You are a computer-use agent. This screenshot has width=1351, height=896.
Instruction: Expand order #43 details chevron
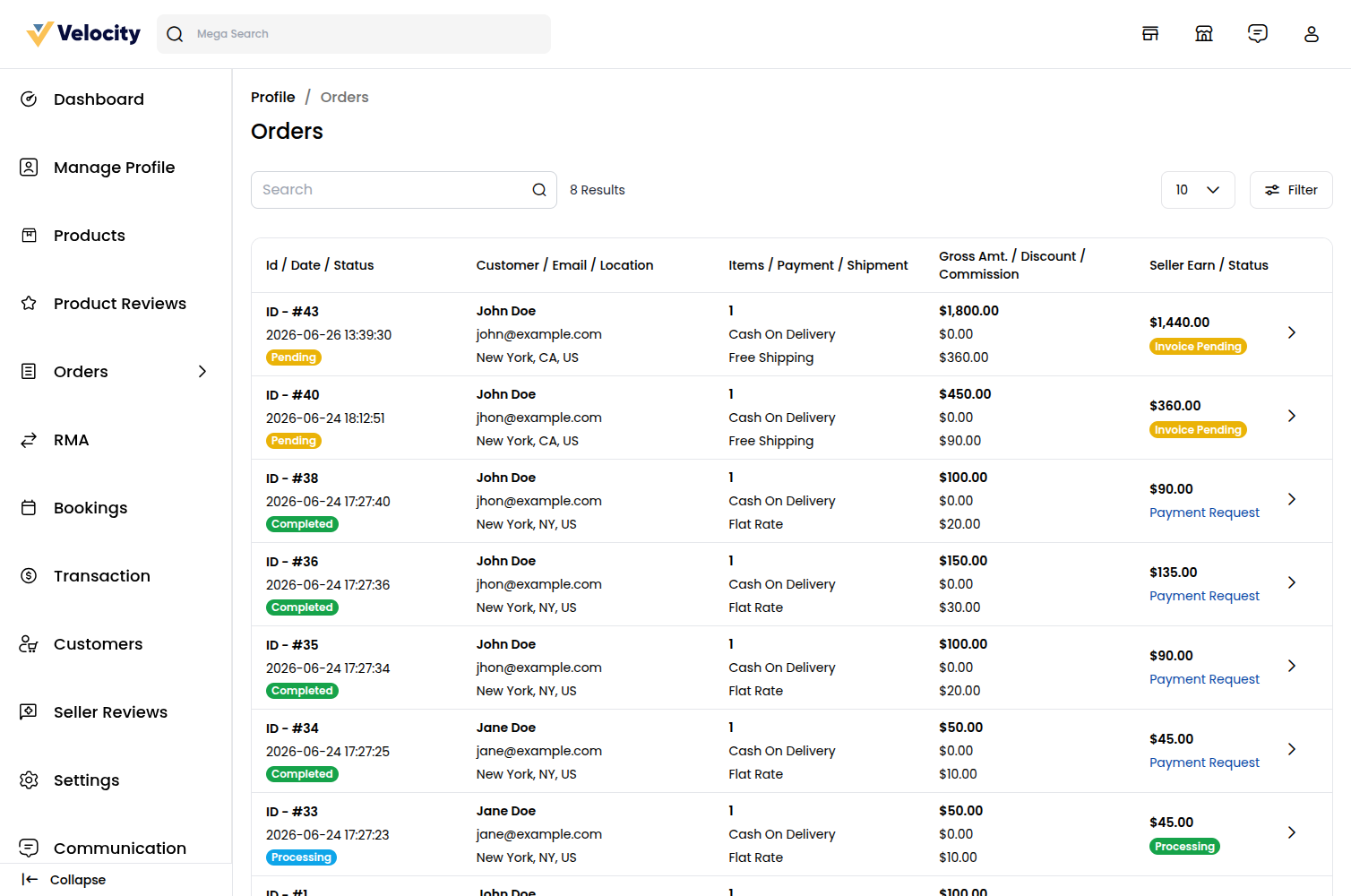point(1292,332)
